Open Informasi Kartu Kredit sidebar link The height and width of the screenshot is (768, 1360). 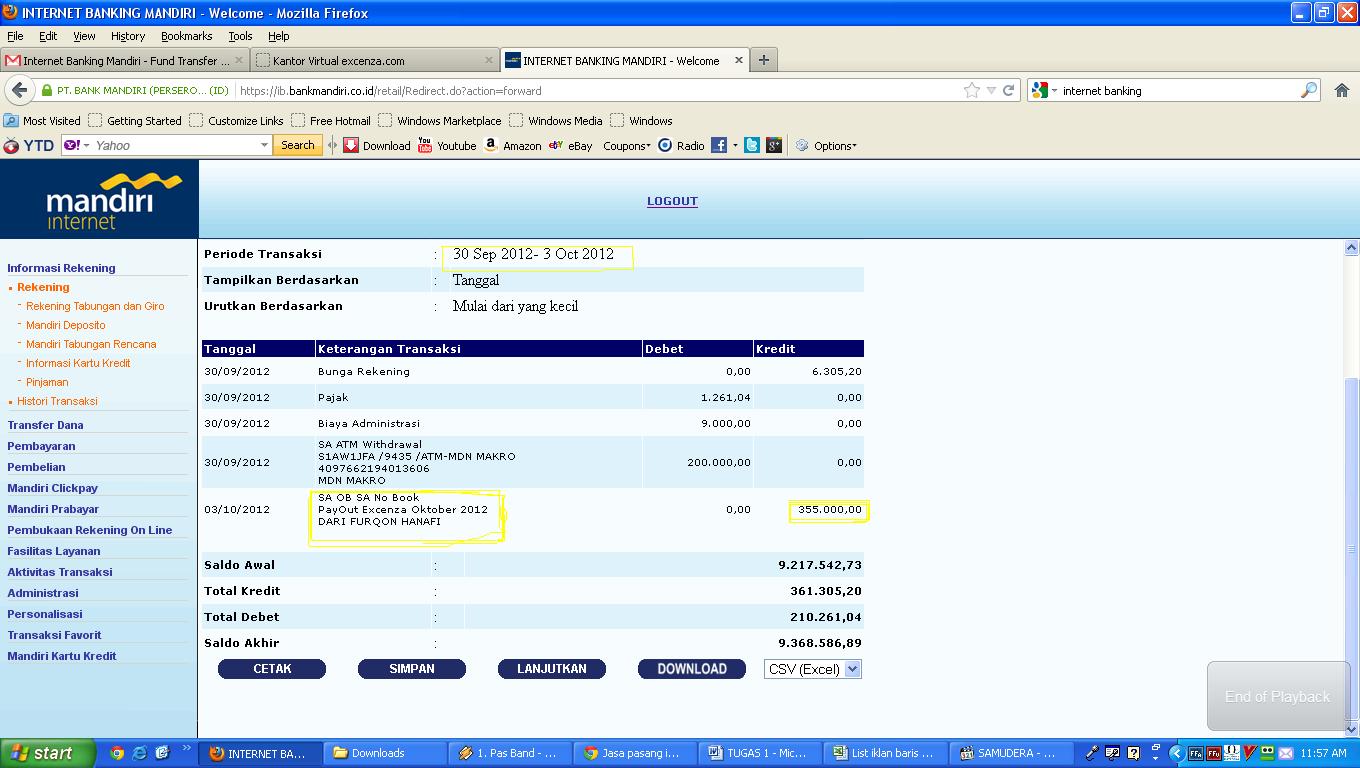[x=78, y=363]
